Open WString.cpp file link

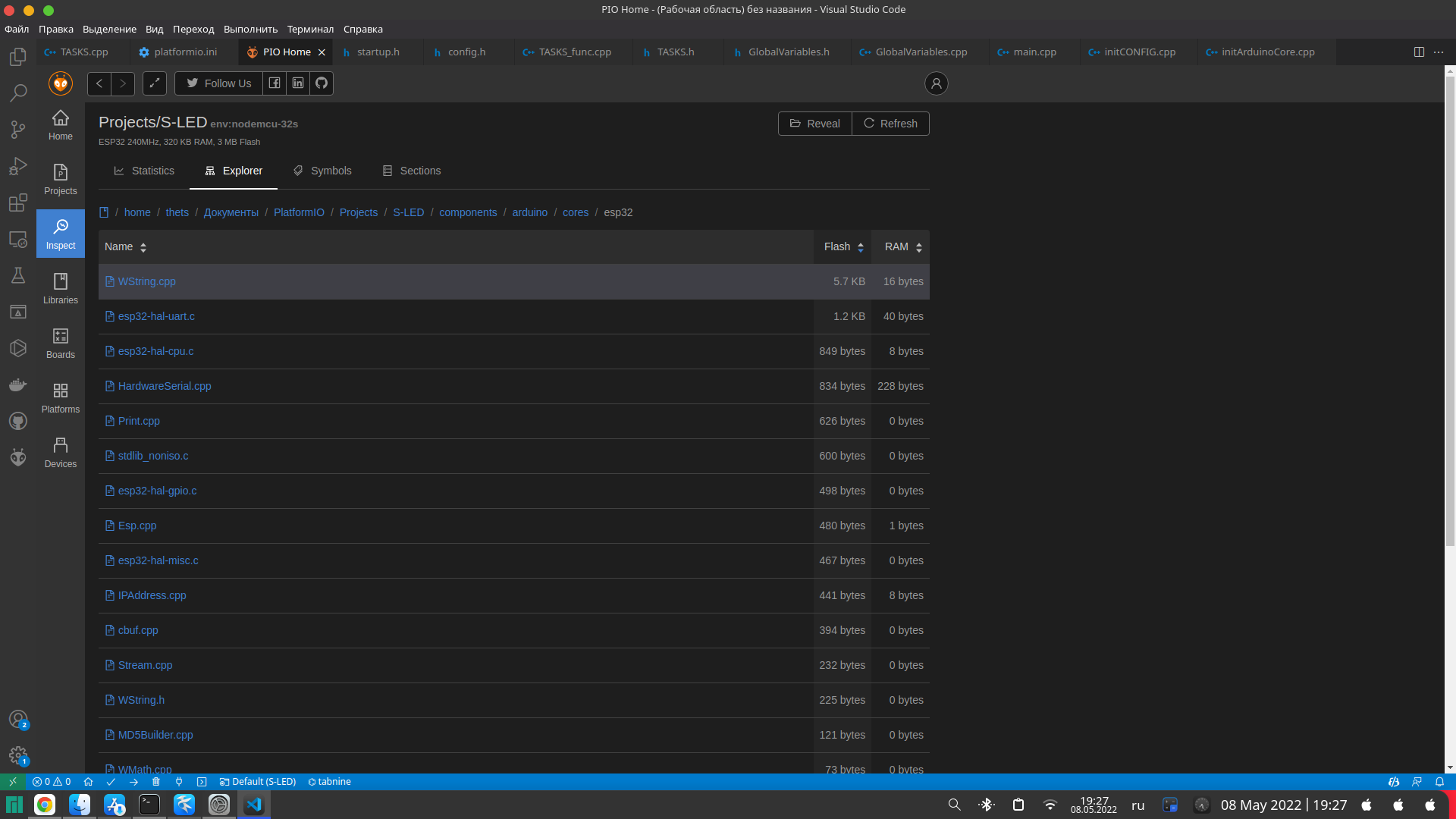[x=146, y=281]
